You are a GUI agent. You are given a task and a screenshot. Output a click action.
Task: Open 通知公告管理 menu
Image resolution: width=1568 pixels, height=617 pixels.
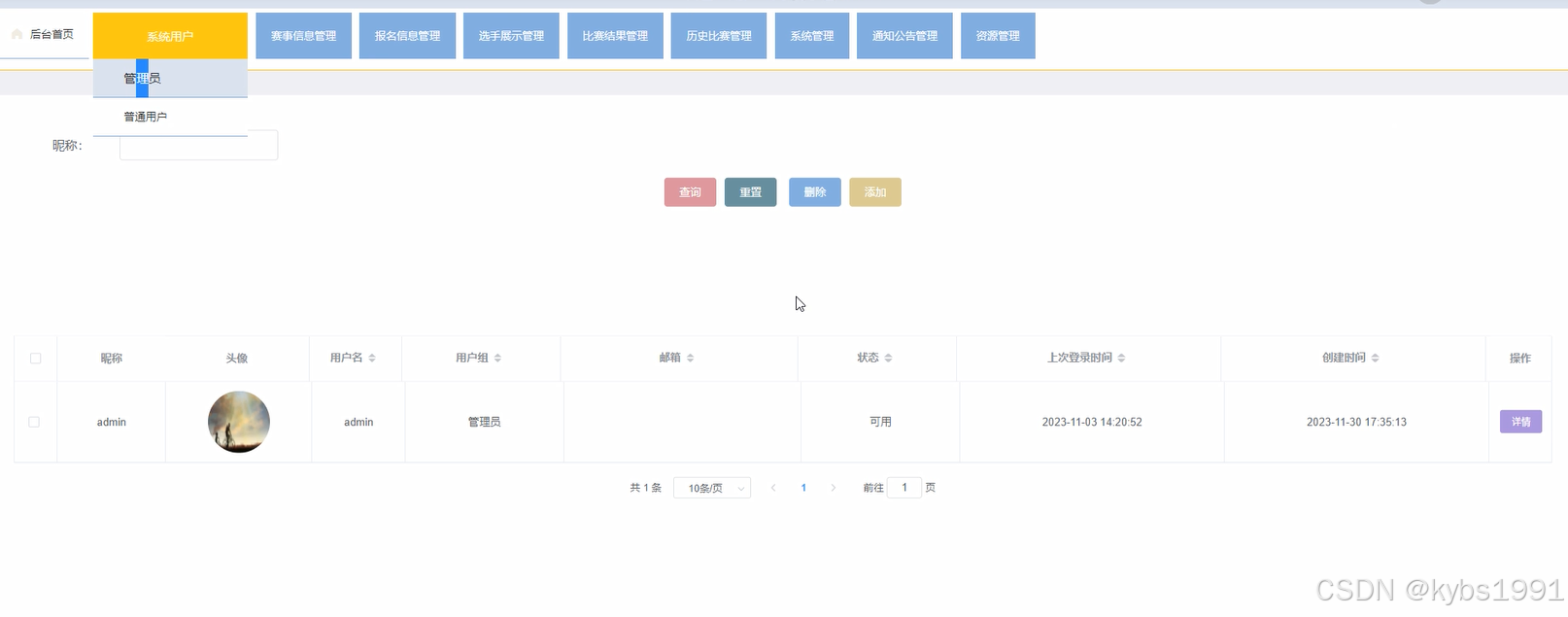pyautogui.click(x=904, y=36)
